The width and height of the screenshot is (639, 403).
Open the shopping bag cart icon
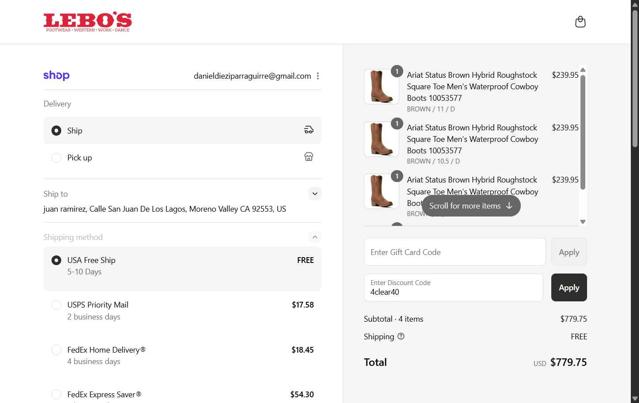580,22
